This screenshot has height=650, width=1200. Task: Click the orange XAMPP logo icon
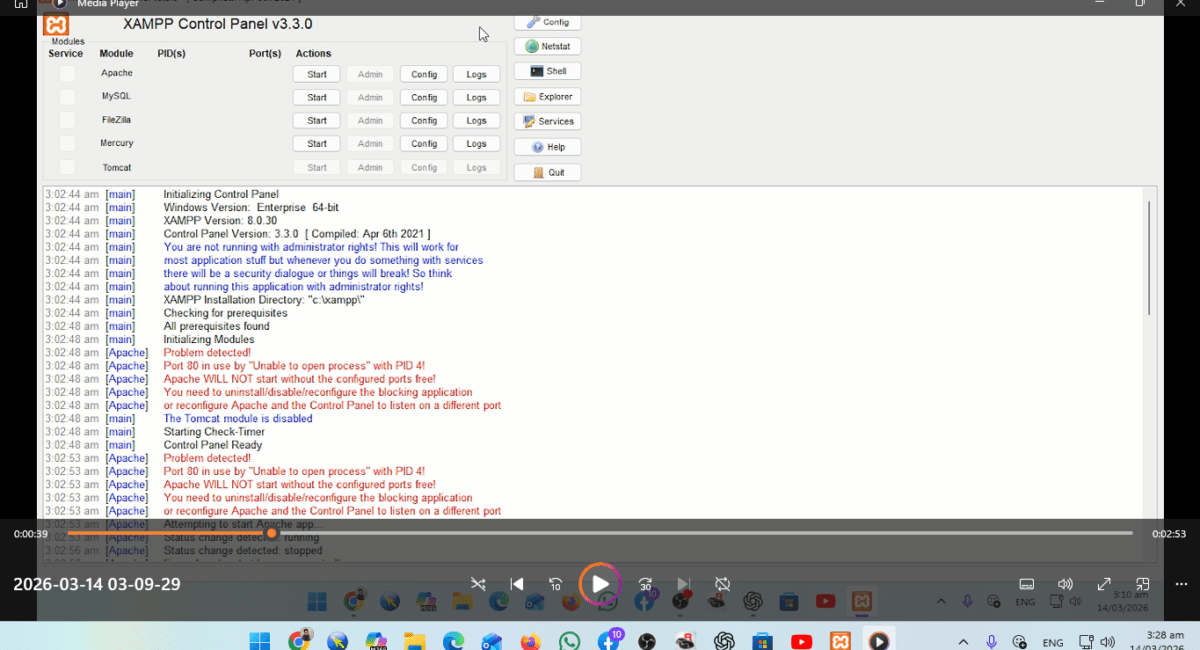(x=57, y=25)
